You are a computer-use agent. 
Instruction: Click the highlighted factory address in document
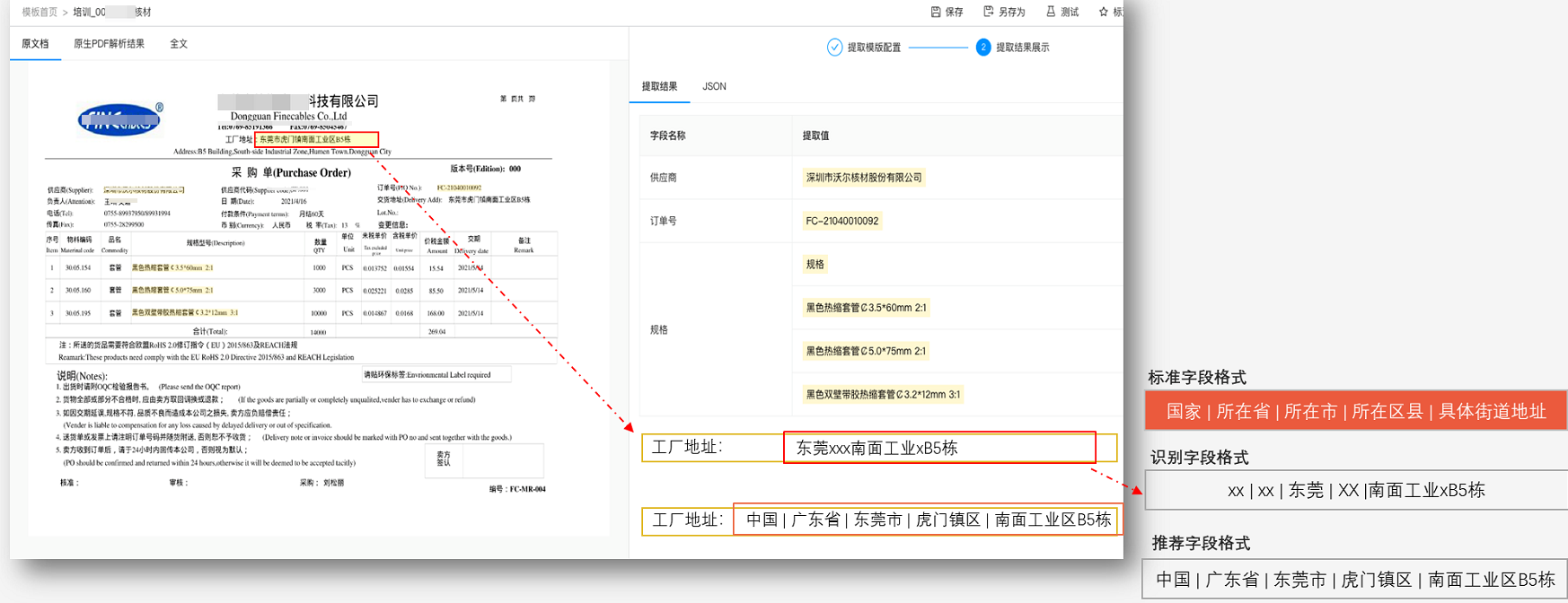(x=316, y=139)
